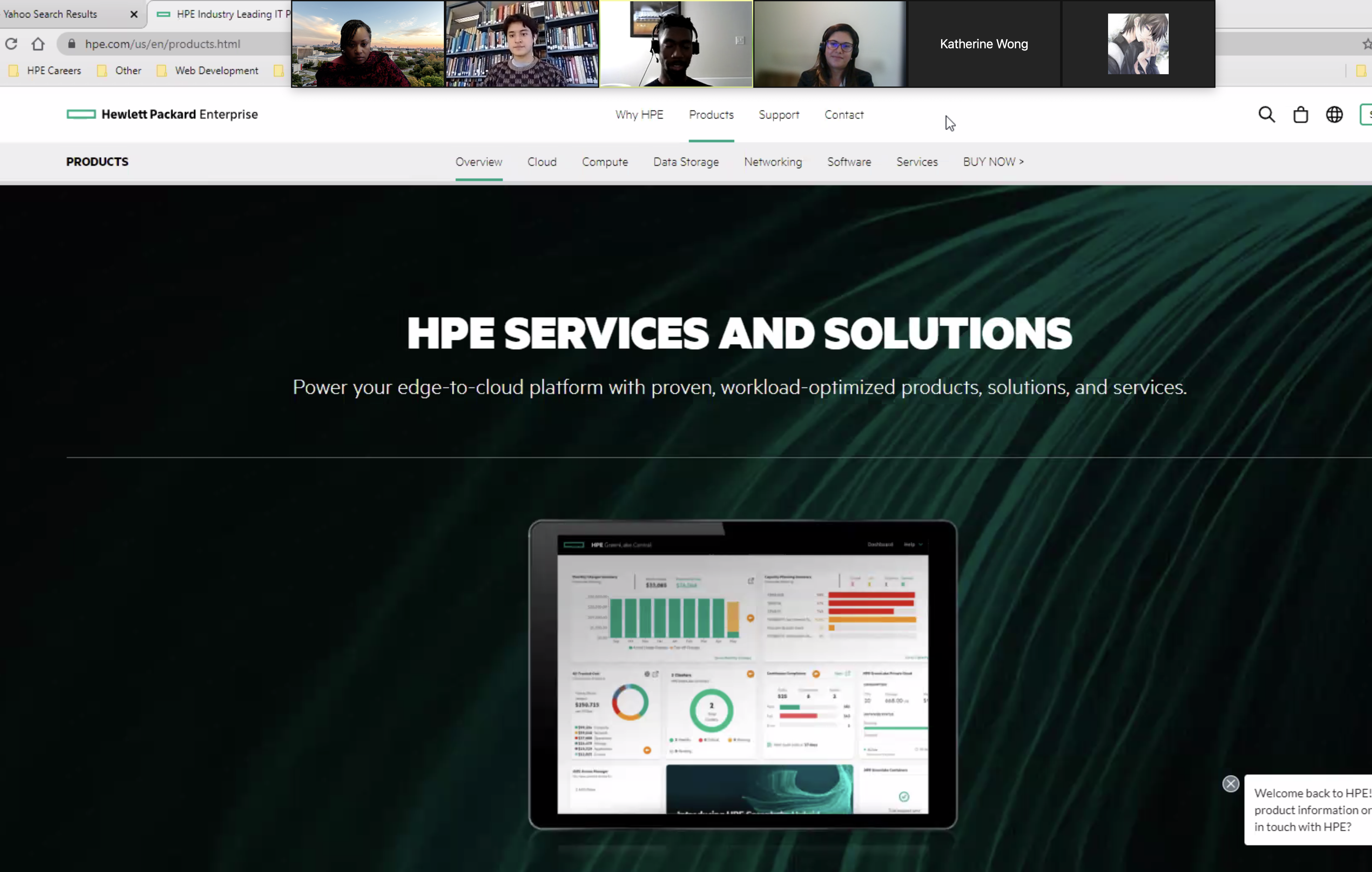
Task: Focus the address bar showing hpe.com/us/en/products.html
Action: point(162,44)
